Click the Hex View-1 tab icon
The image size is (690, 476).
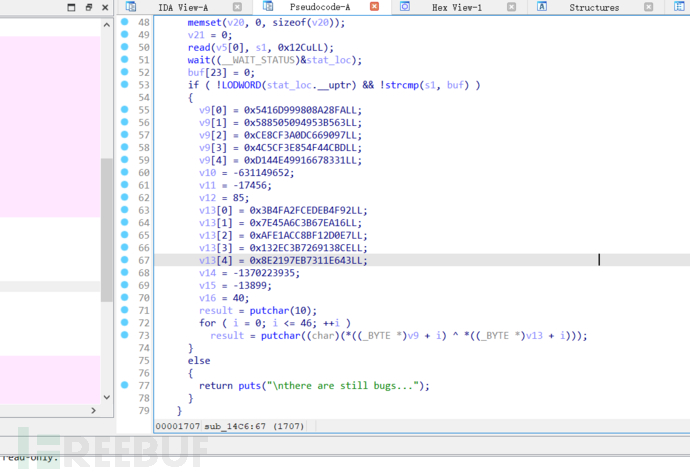[x=405, y=7]
